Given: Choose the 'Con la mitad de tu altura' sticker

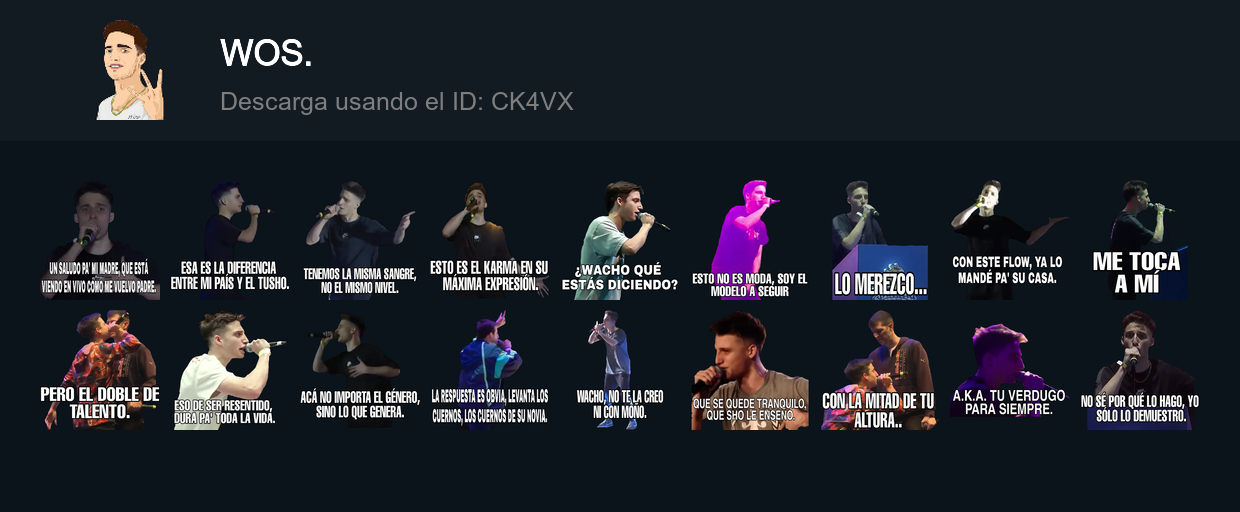Looking at the screenshot, I should coord(879,370).
